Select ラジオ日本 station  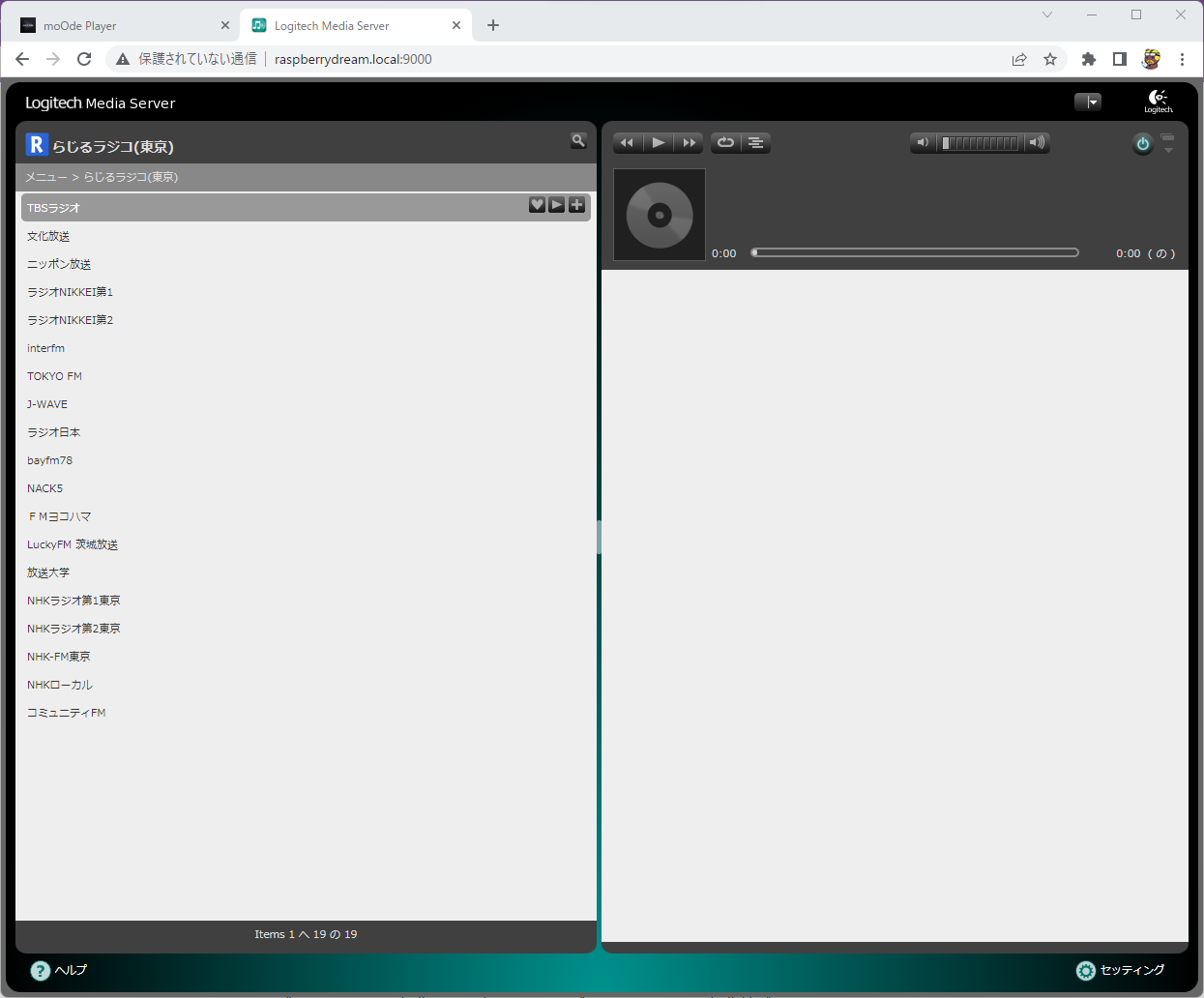click(x=306, y=432)
